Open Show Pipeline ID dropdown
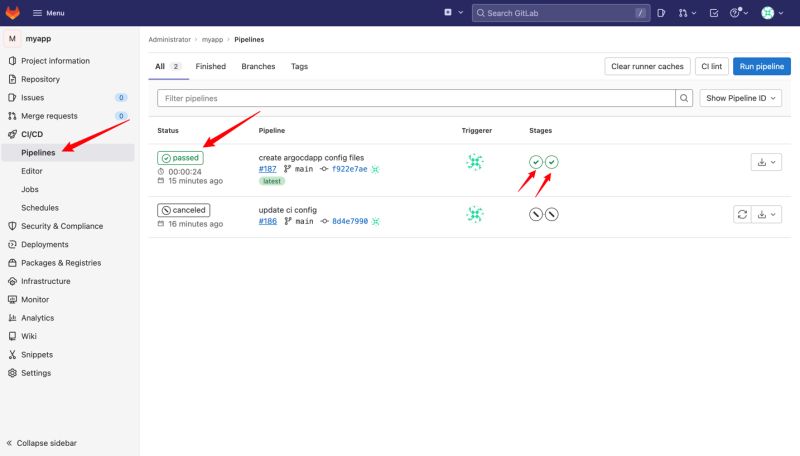This screenshot has width=800, height=456. (x=740, y=98)
